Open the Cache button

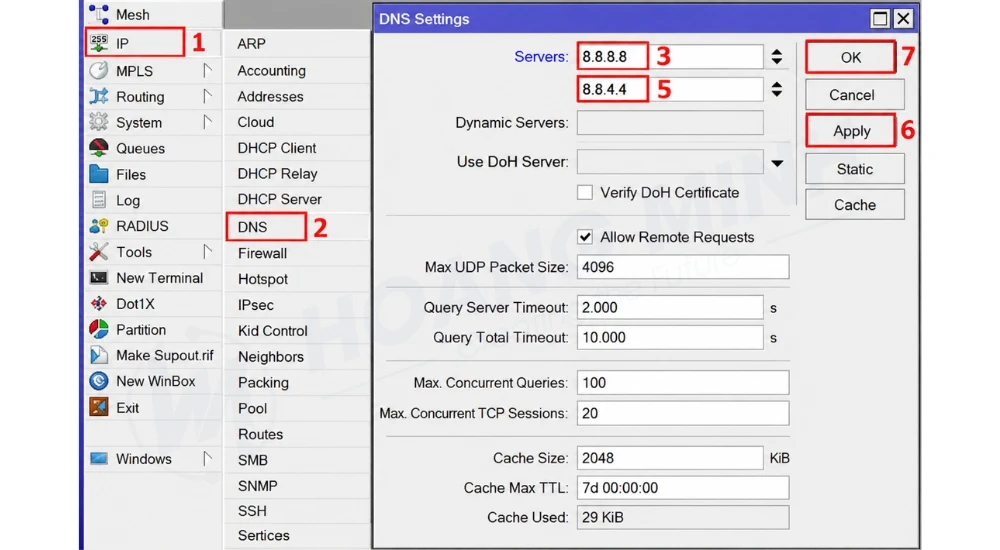coord(855,204)
